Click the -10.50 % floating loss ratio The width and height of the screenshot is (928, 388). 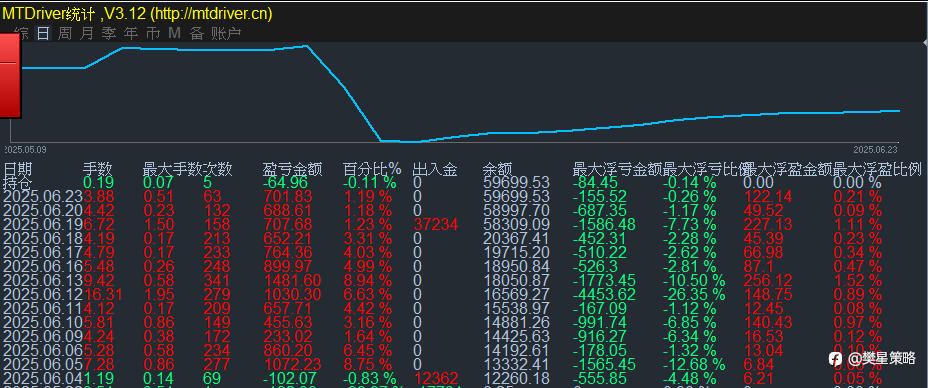tap(694, 280)
